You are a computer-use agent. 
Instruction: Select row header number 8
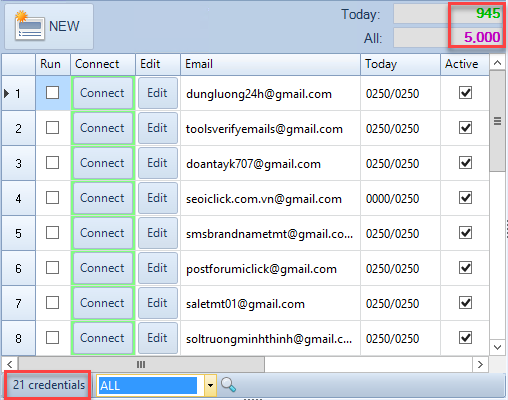pyautogui.click(x=18, y=338)
